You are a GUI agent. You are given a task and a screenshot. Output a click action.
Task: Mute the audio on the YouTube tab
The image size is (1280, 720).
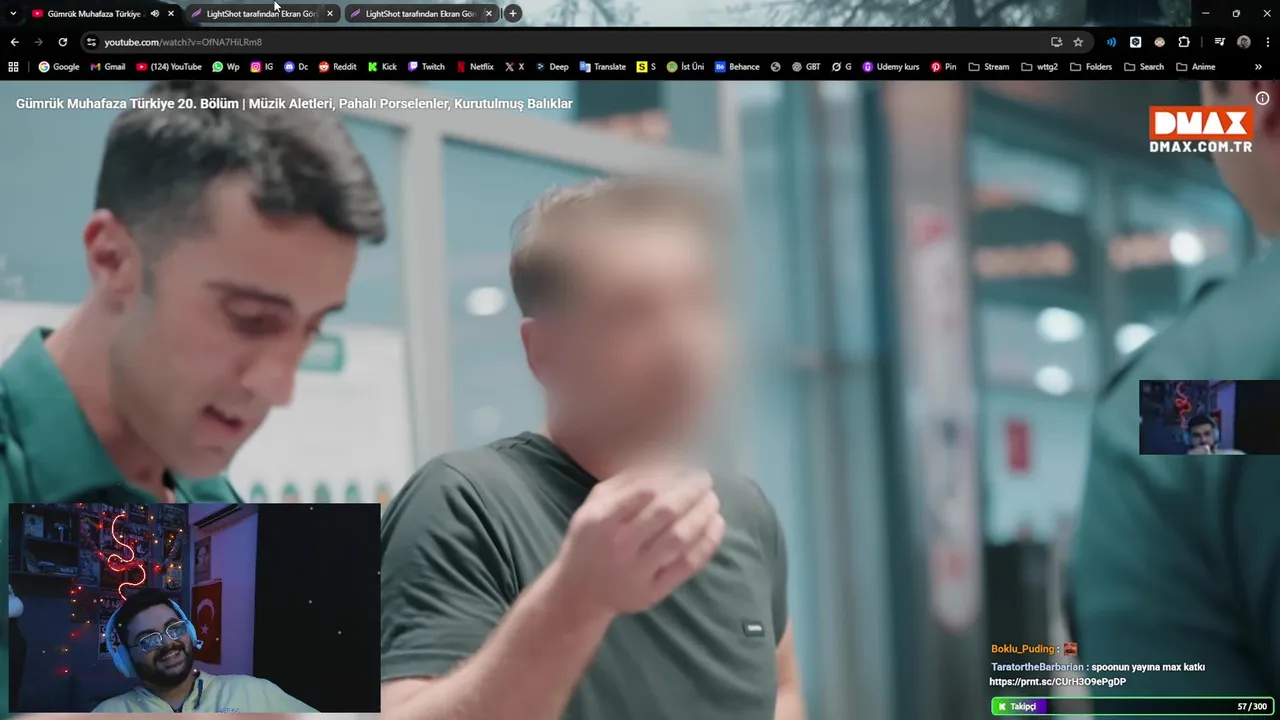pos(154,13)
